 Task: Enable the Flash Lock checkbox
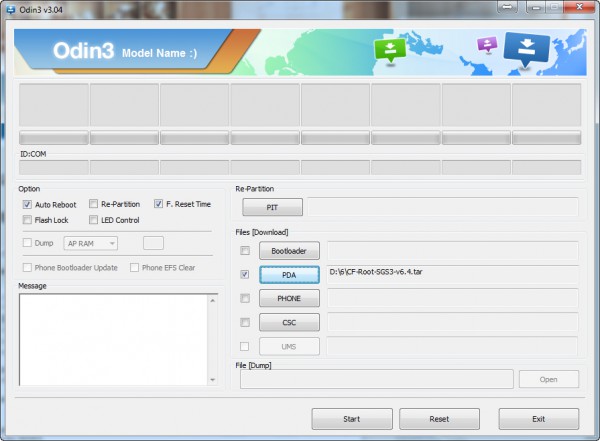[28, 220]
